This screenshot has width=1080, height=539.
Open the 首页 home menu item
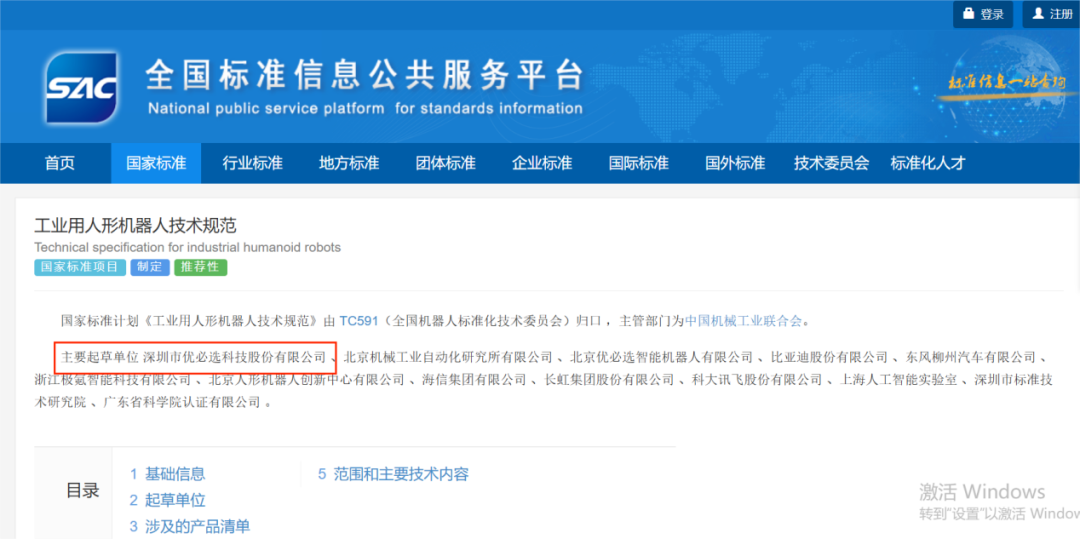(60, 163)
